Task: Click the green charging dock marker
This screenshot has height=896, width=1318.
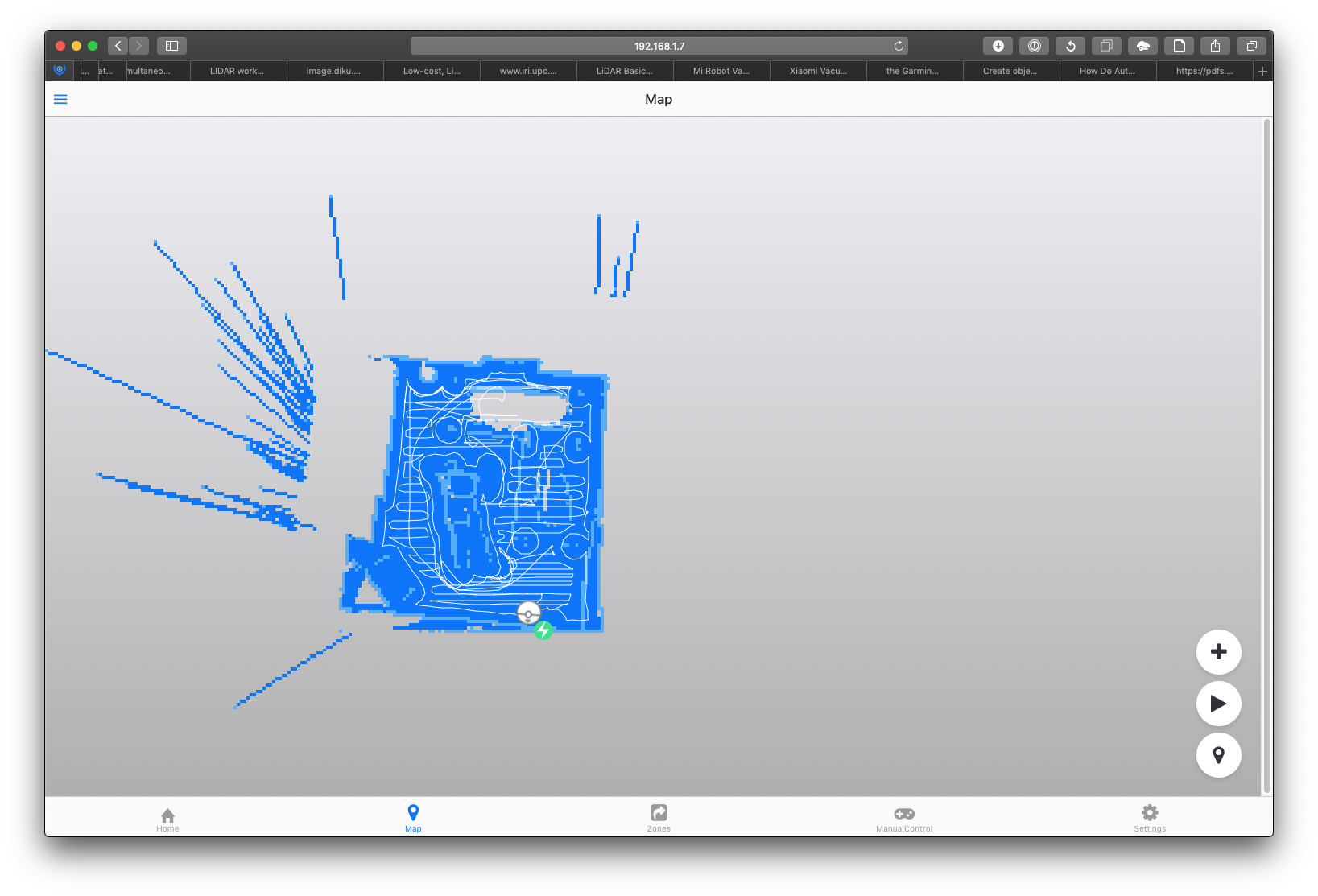Action: click(x=543, y=630)
